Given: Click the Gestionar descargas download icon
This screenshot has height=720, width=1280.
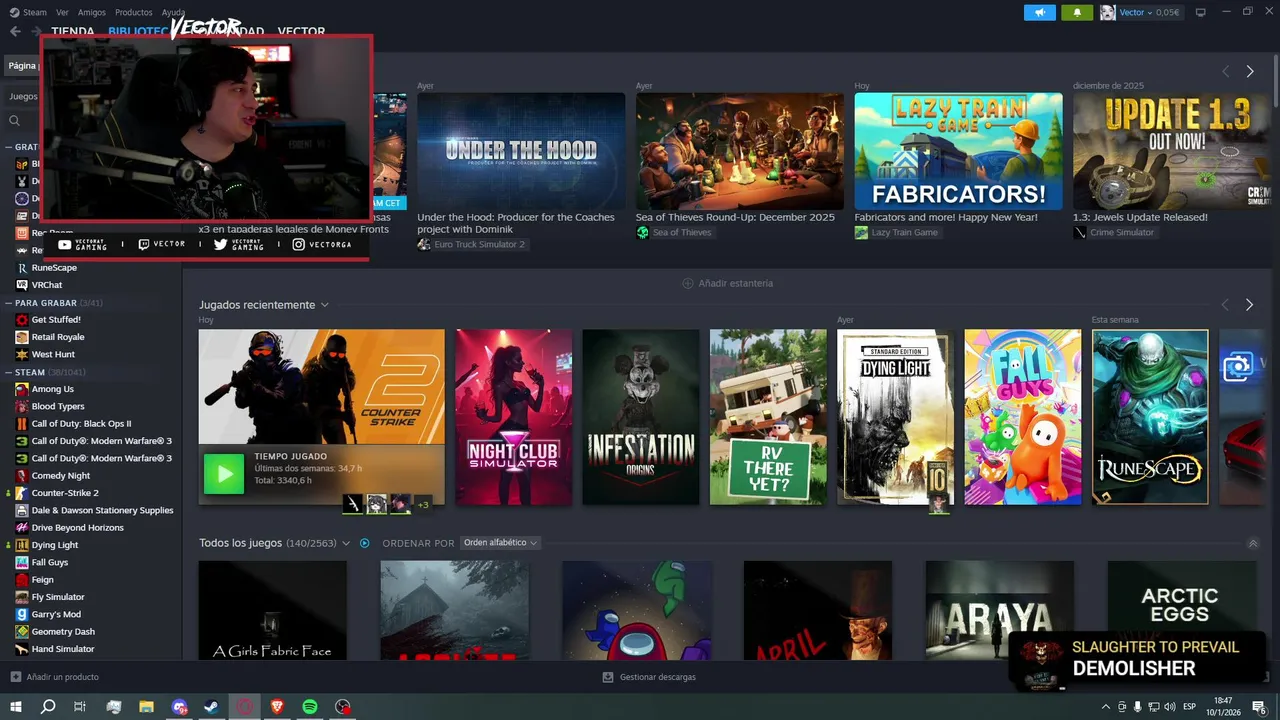Looking at the screenshot, I should click(x=608, y=677).
